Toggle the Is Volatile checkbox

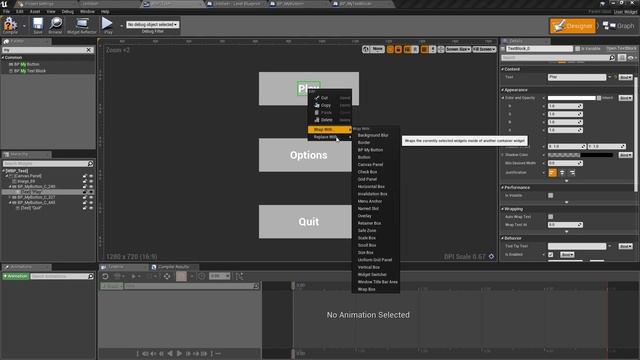coord(551,196)
